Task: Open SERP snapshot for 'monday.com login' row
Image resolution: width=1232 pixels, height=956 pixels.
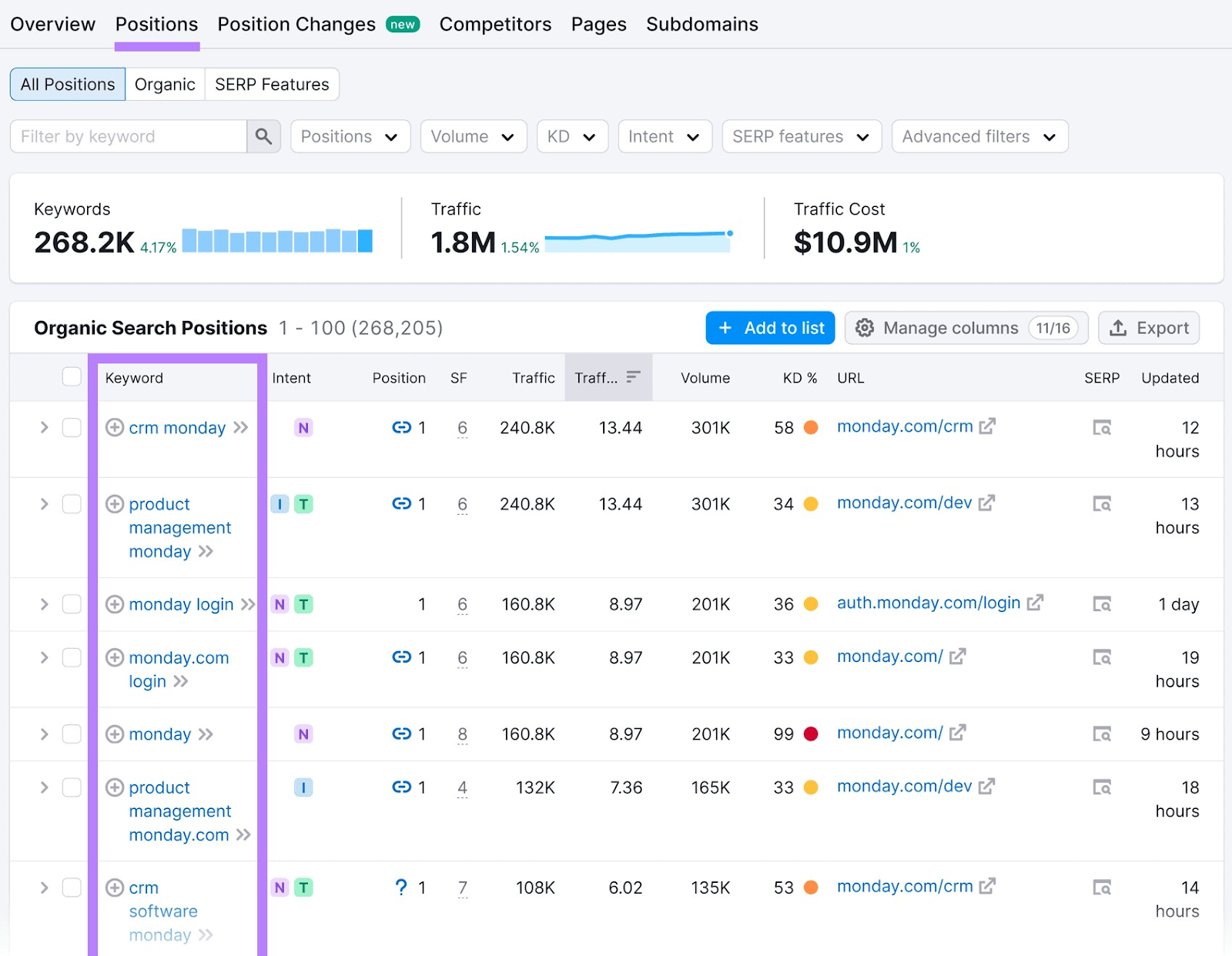Action: tap(1102, 657)
